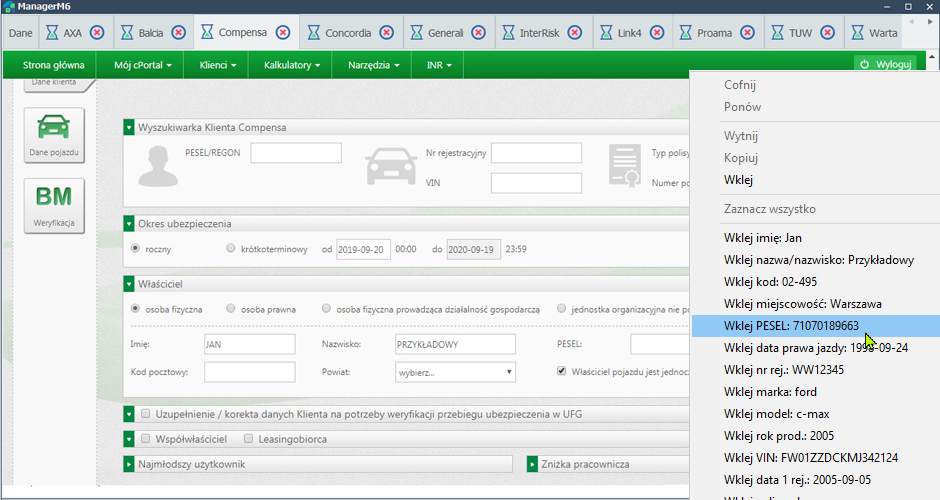Focus the VIN input field
Image resolution: width=940 pixels, height=500 pixels.
(x=536, y=183)
